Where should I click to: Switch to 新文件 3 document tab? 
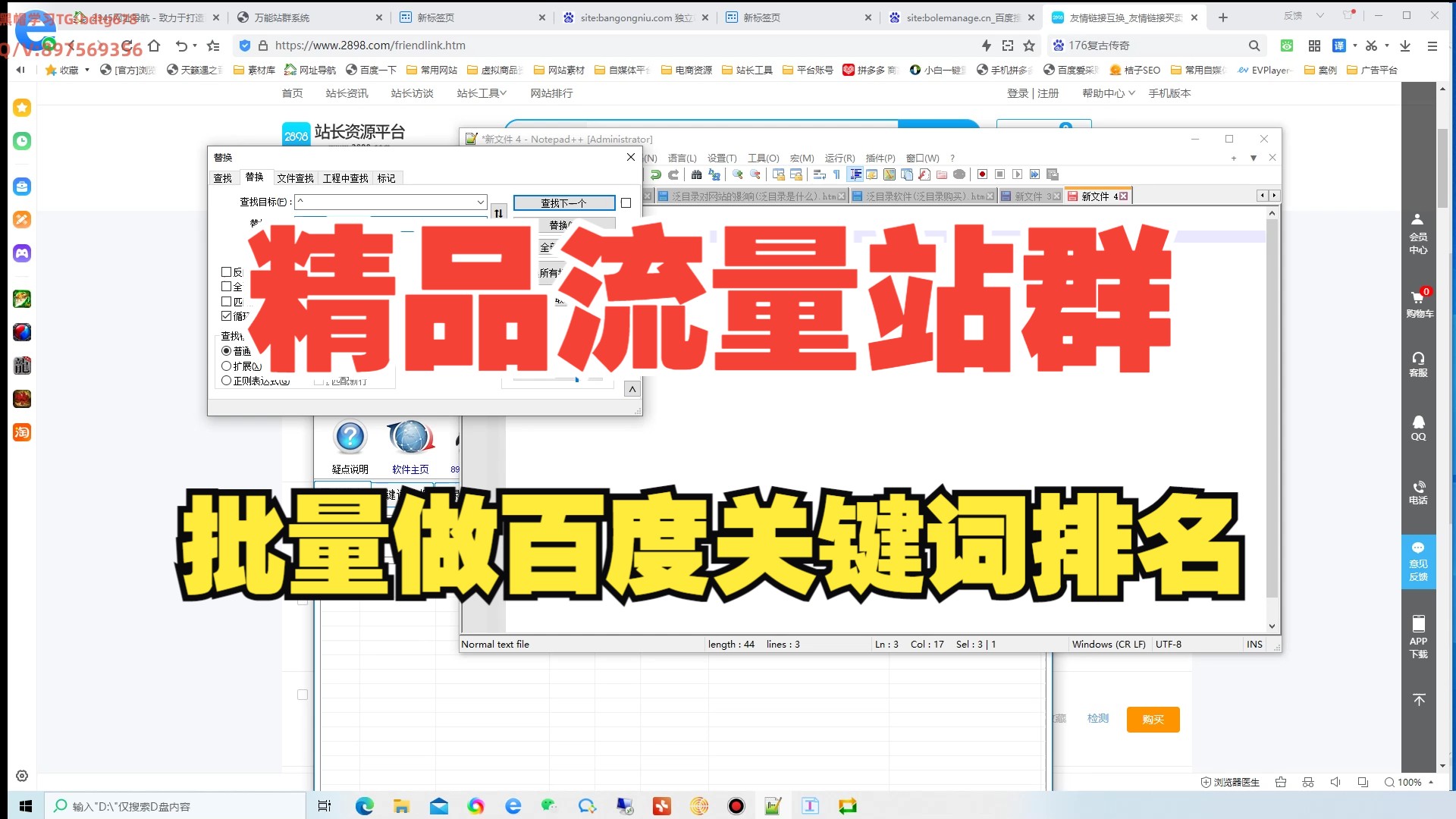1031,196
